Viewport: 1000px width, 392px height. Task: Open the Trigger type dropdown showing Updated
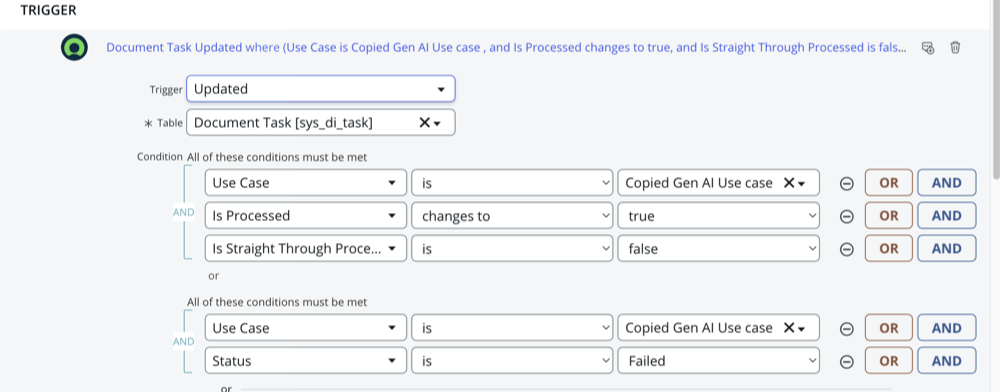pyautogui.click(x=321, y=89)
